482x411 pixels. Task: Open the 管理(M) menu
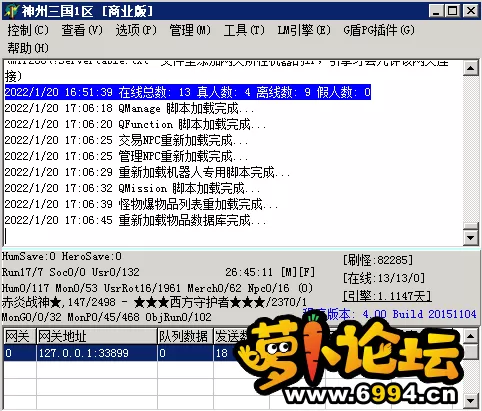point(190,30)
